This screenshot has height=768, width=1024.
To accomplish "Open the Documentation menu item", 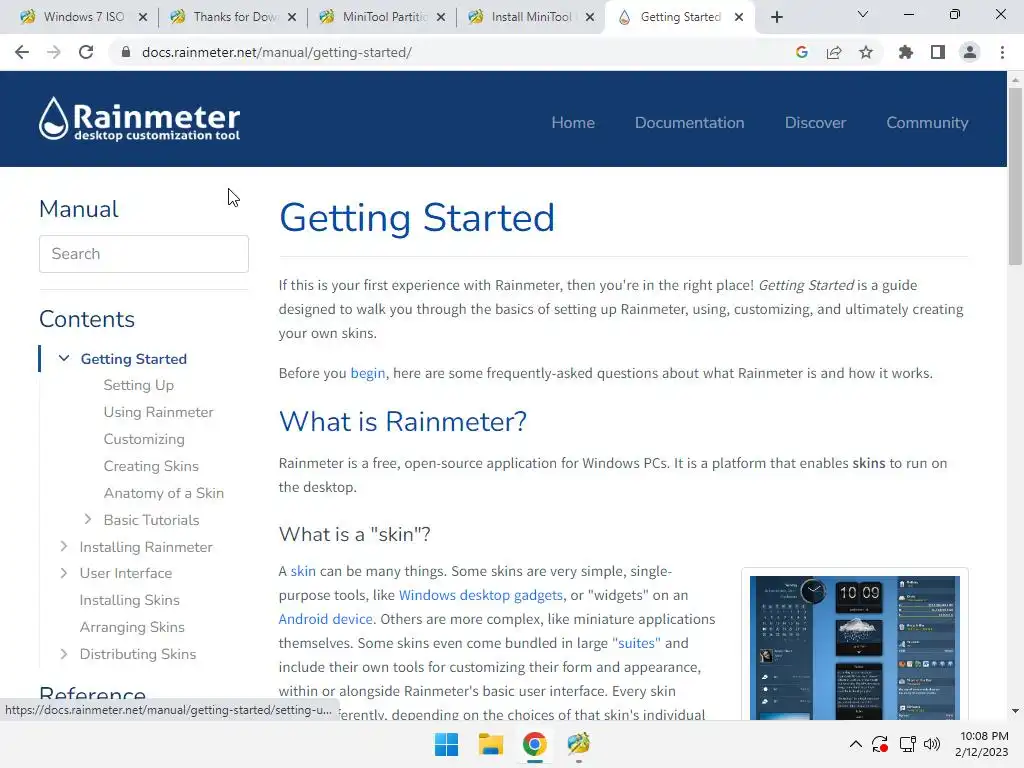I will tap(690, 123).
